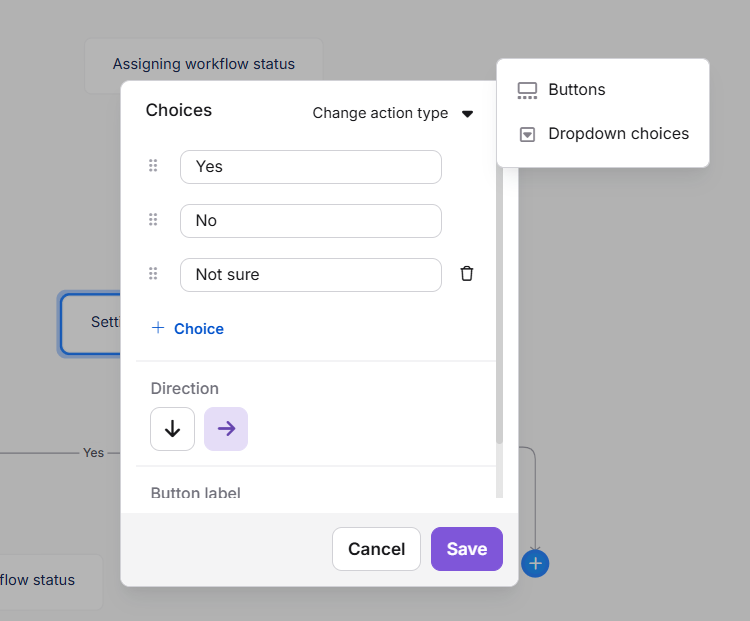Click the dialog's vertical scrollbar
Screen dimensions: 750x621
pyautogui.click(x=499, y=306)
